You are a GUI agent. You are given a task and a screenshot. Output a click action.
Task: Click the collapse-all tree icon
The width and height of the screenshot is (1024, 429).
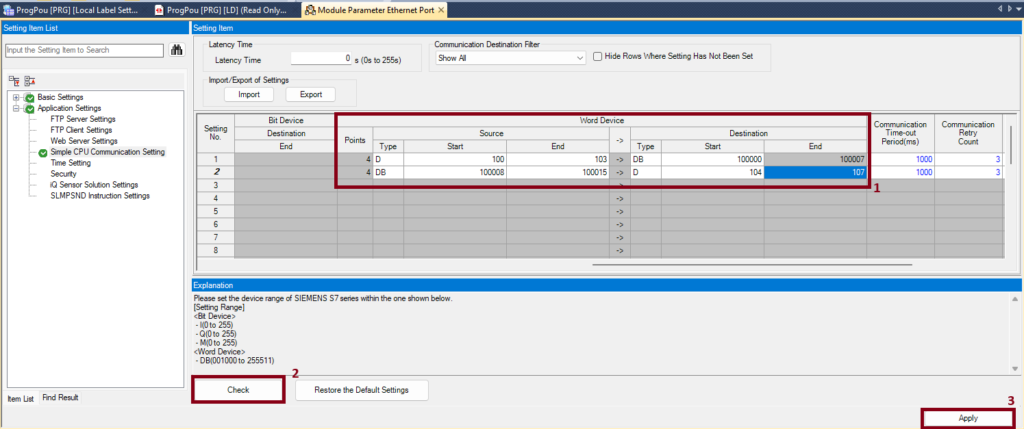click(28, 79)
